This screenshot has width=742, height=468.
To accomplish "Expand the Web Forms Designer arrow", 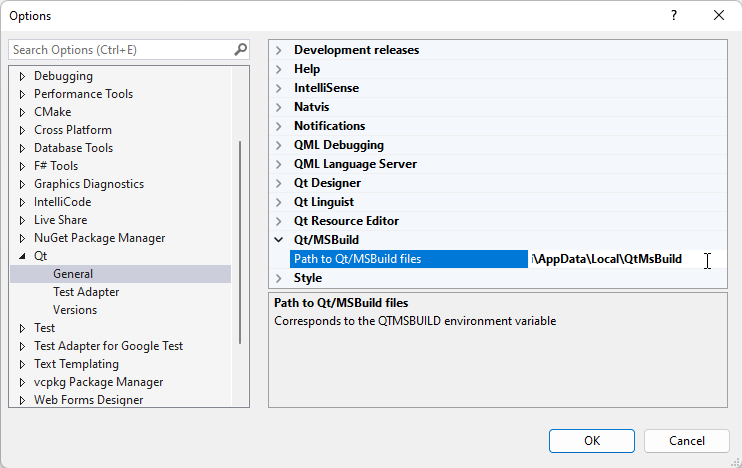I will coord(22,400).
